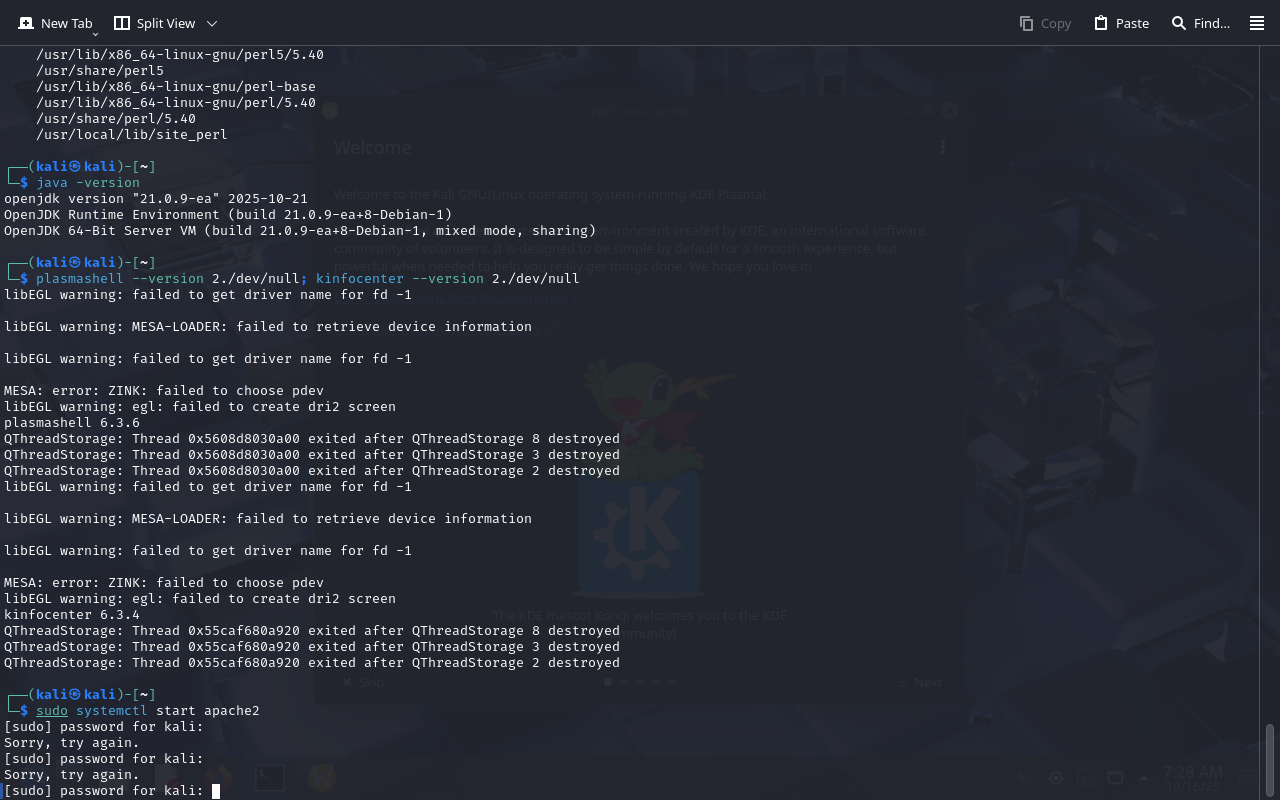Screen dimensions: 1280x800
Task: Expand the hidden system tray icons arrow
Action: 1145,778
